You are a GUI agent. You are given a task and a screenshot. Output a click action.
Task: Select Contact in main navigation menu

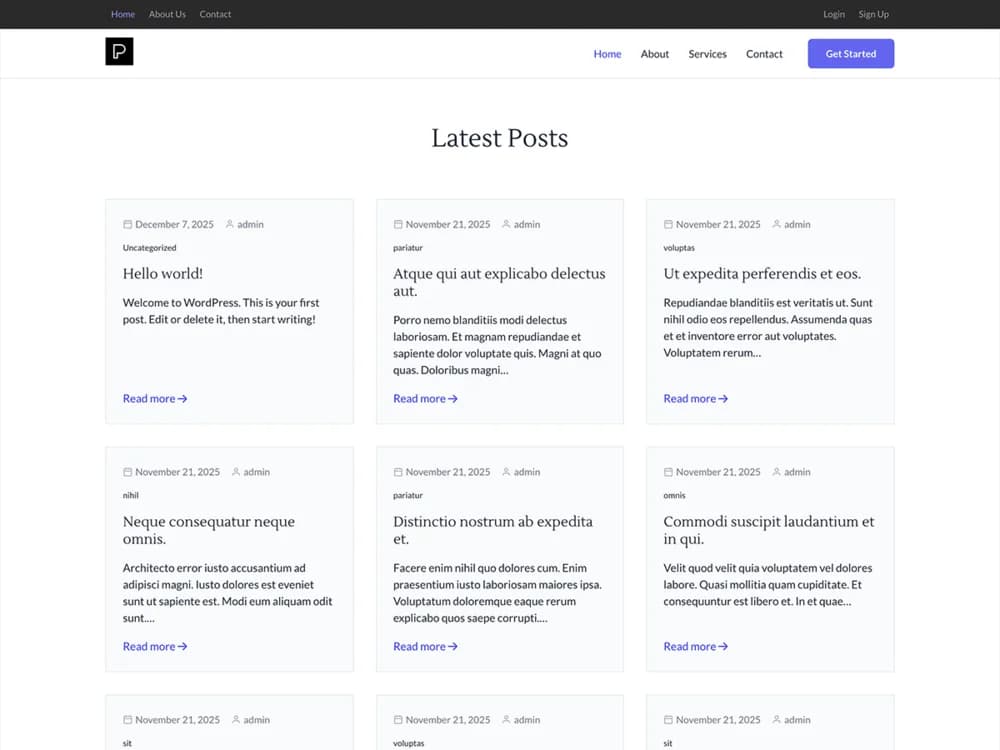click(764, 54)
